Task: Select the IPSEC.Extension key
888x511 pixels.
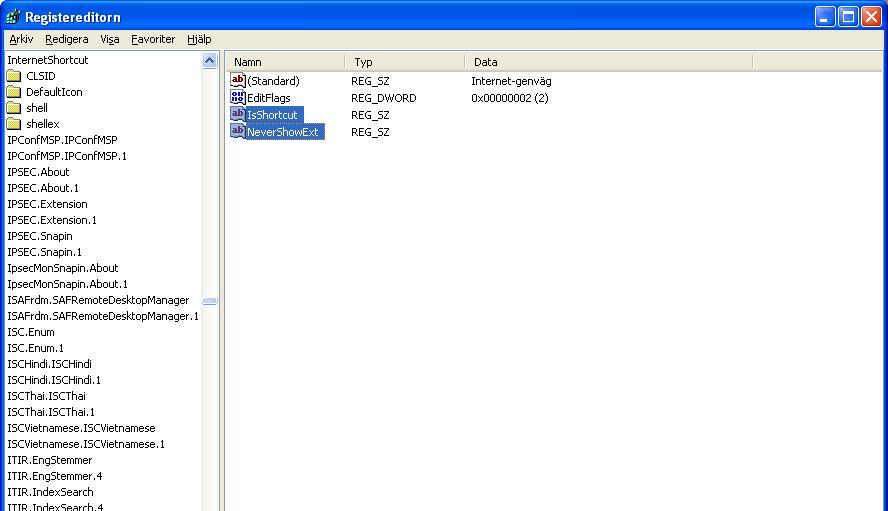Action: click(x=47, y=204)
